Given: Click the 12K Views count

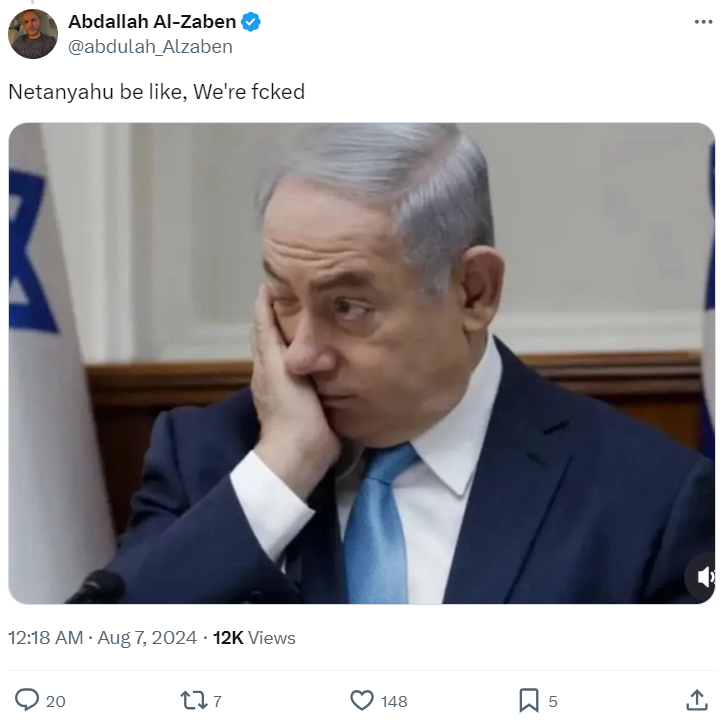Looking at the screenshot, I should tap(254, 638).
